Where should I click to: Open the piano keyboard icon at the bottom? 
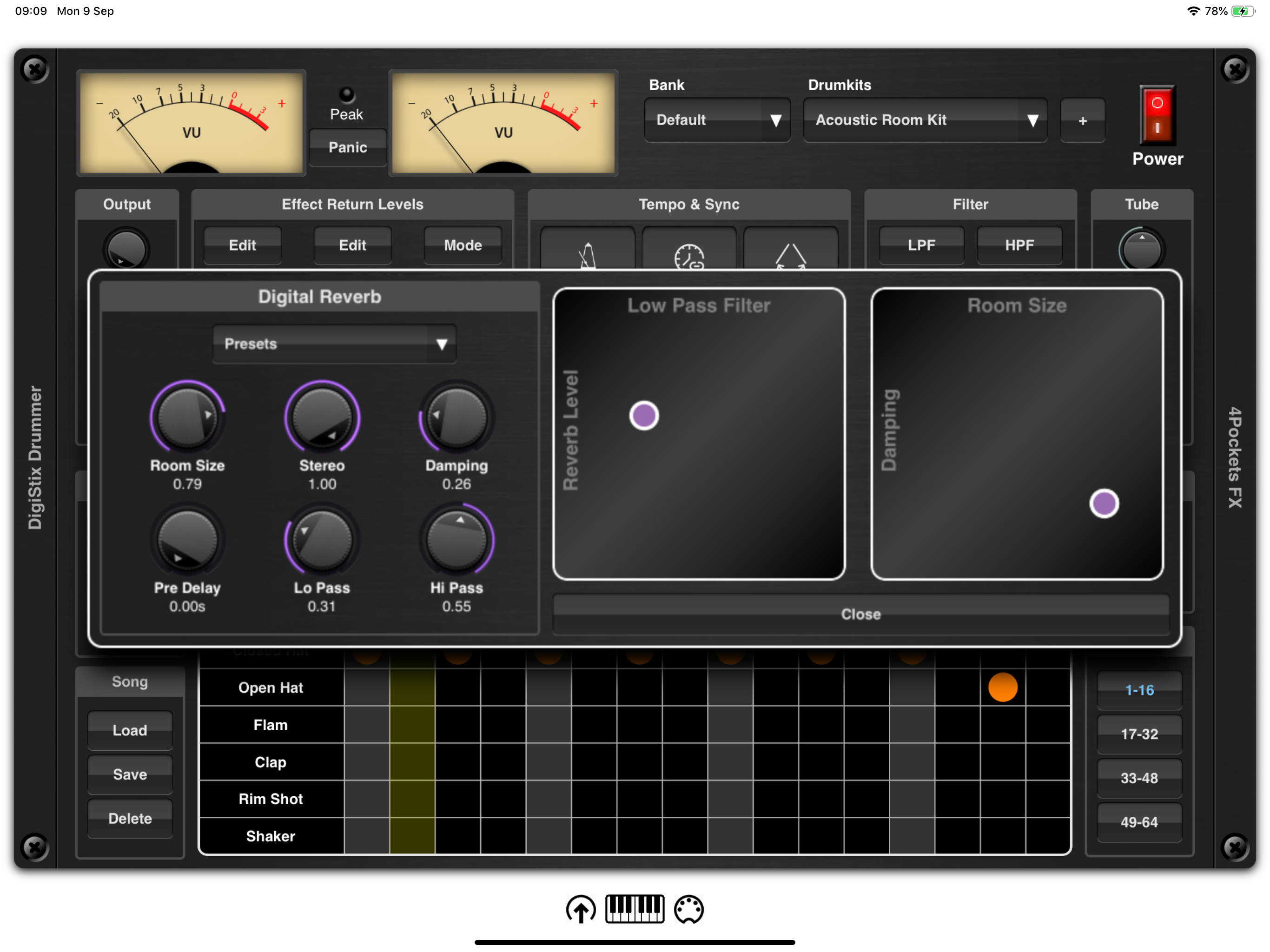coord(635,910)
